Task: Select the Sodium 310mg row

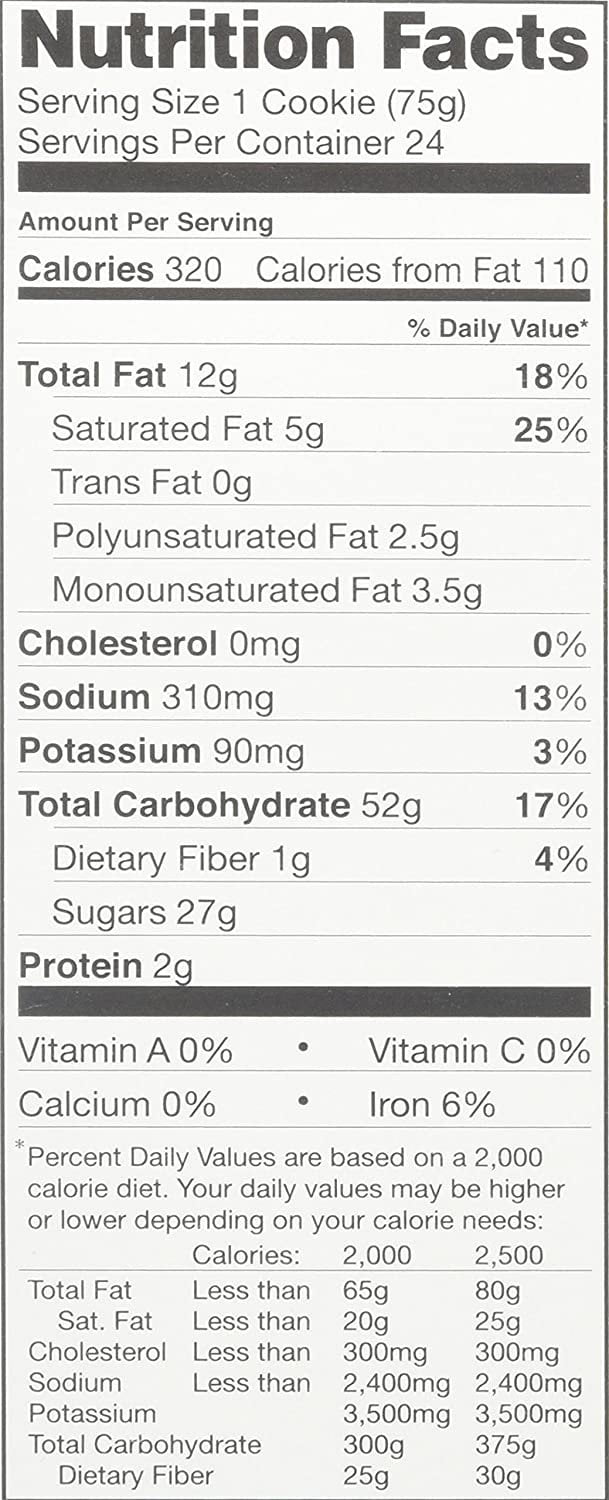Action: 304,698
